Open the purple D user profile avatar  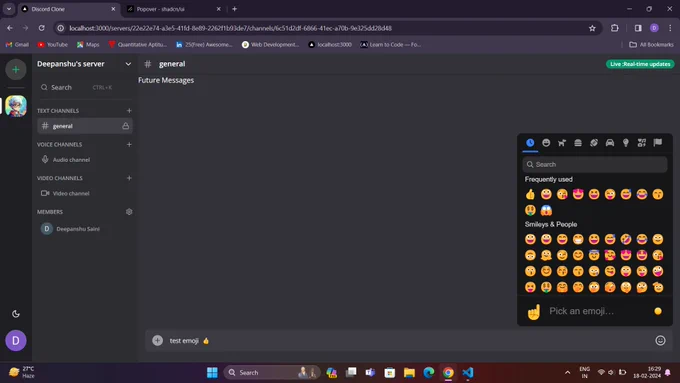click(16, 341)
